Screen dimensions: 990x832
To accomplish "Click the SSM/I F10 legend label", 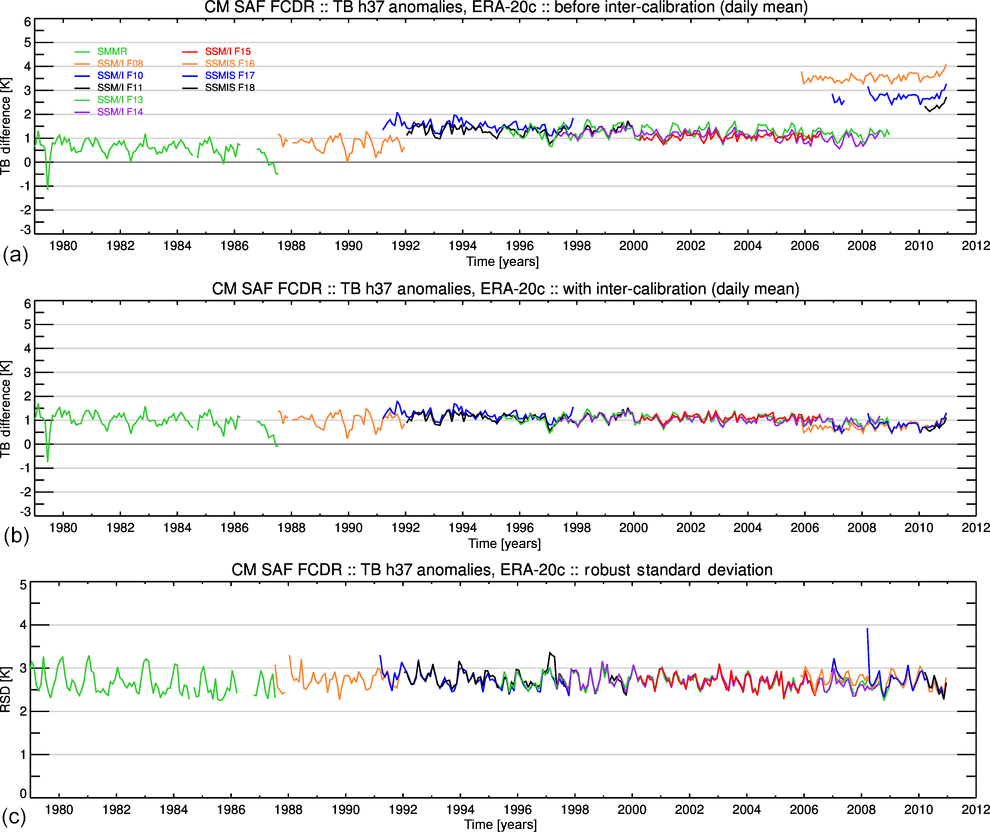I will (x=118, y=76).
